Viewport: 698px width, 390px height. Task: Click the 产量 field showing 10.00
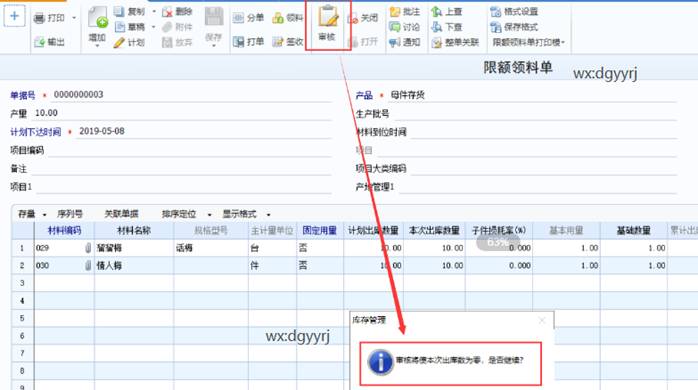(x=183, y=113)
